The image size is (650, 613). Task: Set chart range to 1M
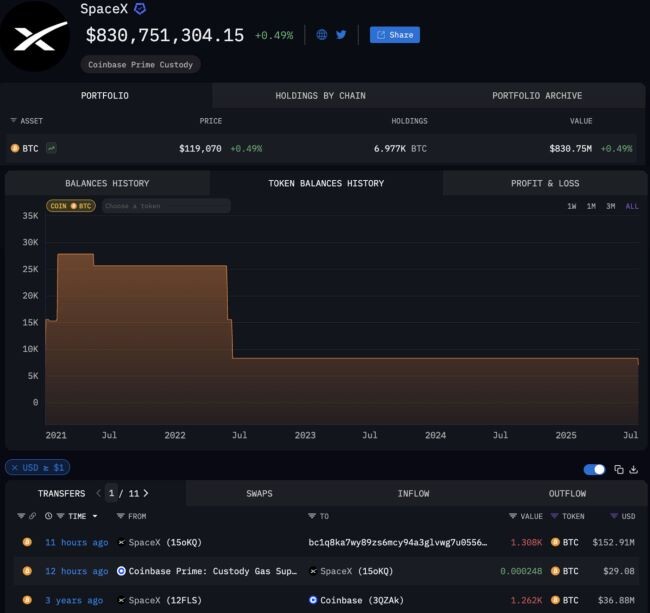coord(591,206)
